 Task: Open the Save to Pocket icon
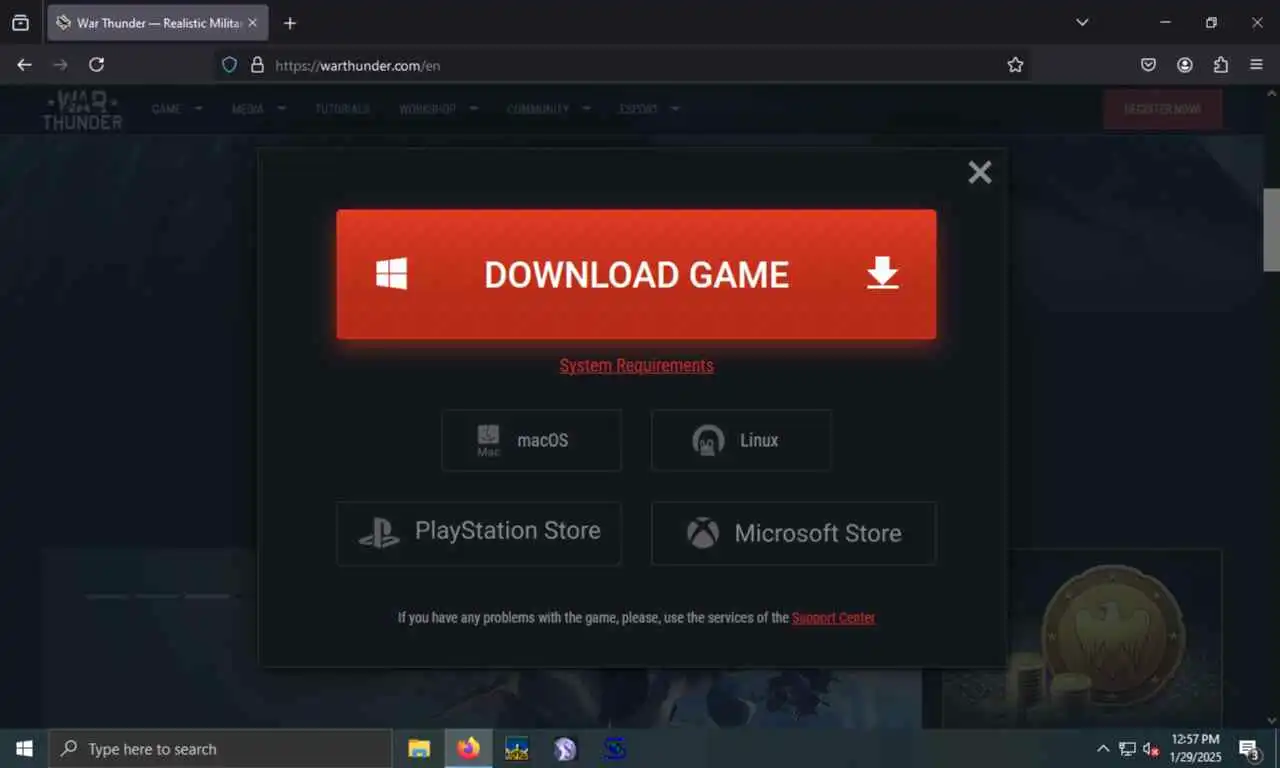[1149, 65]
